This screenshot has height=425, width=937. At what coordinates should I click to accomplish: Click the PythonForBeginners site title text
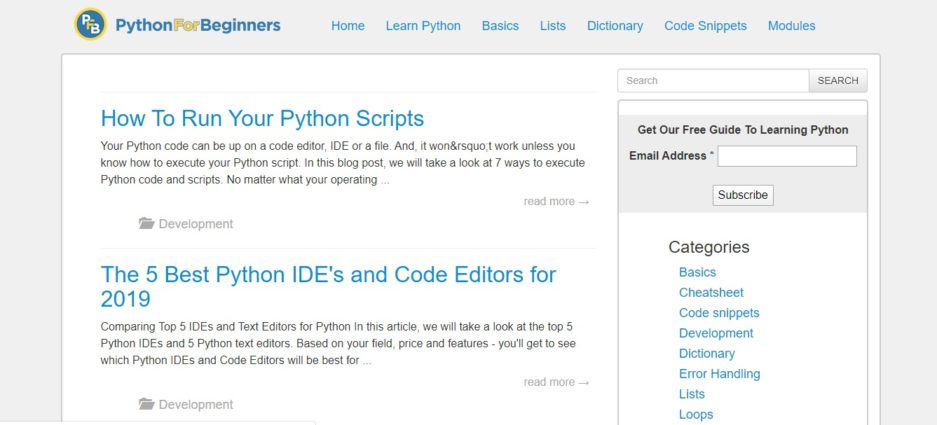click(198, 25)
